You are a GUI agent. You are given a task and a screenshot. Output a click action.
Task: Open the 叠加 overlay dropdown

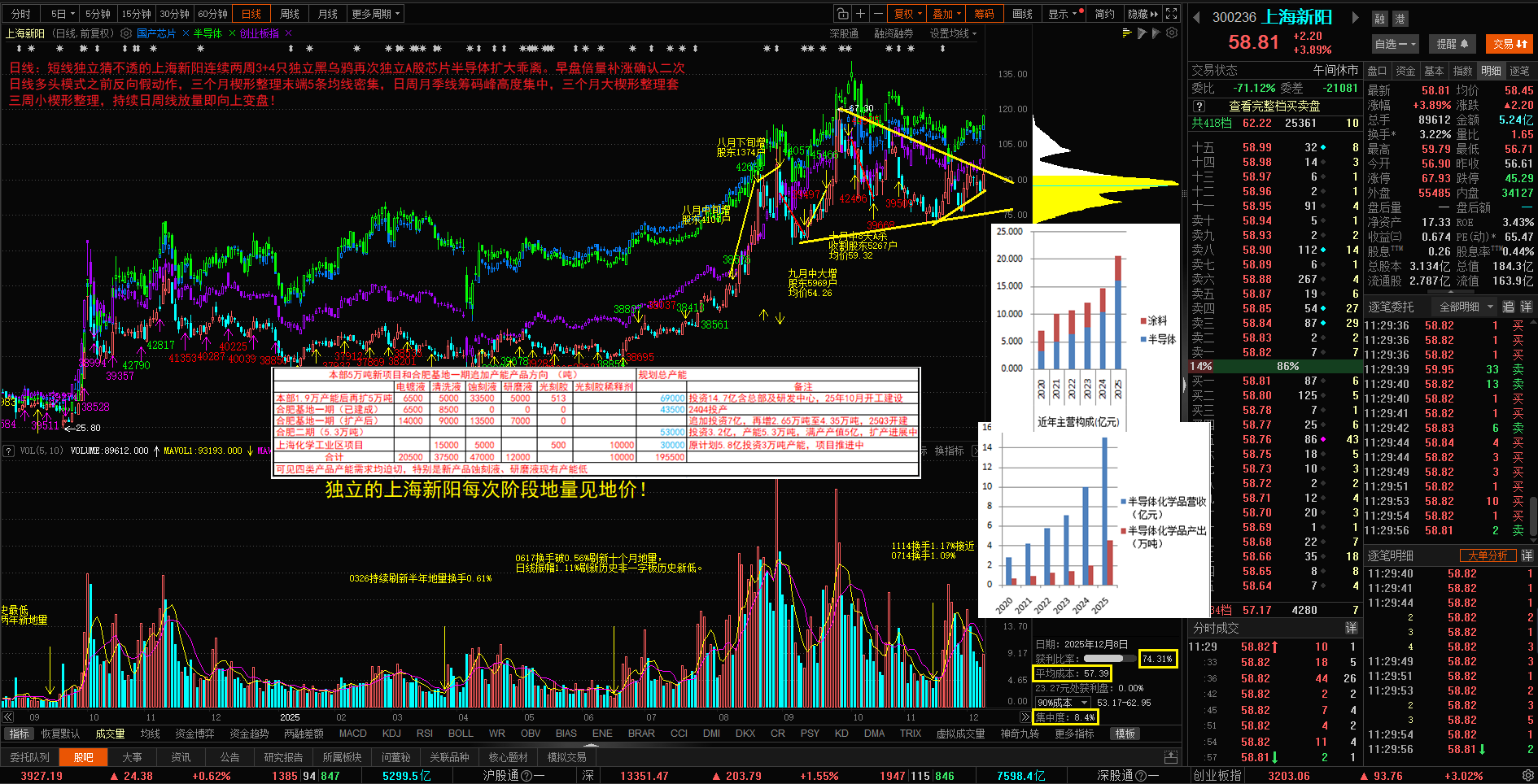pyautogui.click(x=946, y=14)
